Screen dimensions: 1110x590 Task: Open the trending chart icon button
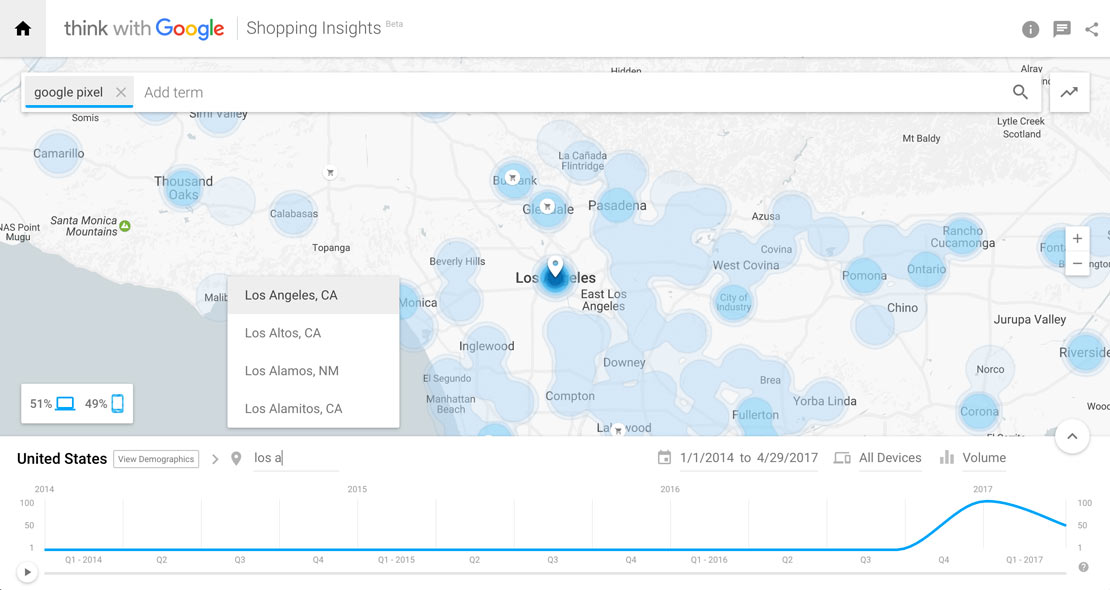click(x=1069, y=92)
